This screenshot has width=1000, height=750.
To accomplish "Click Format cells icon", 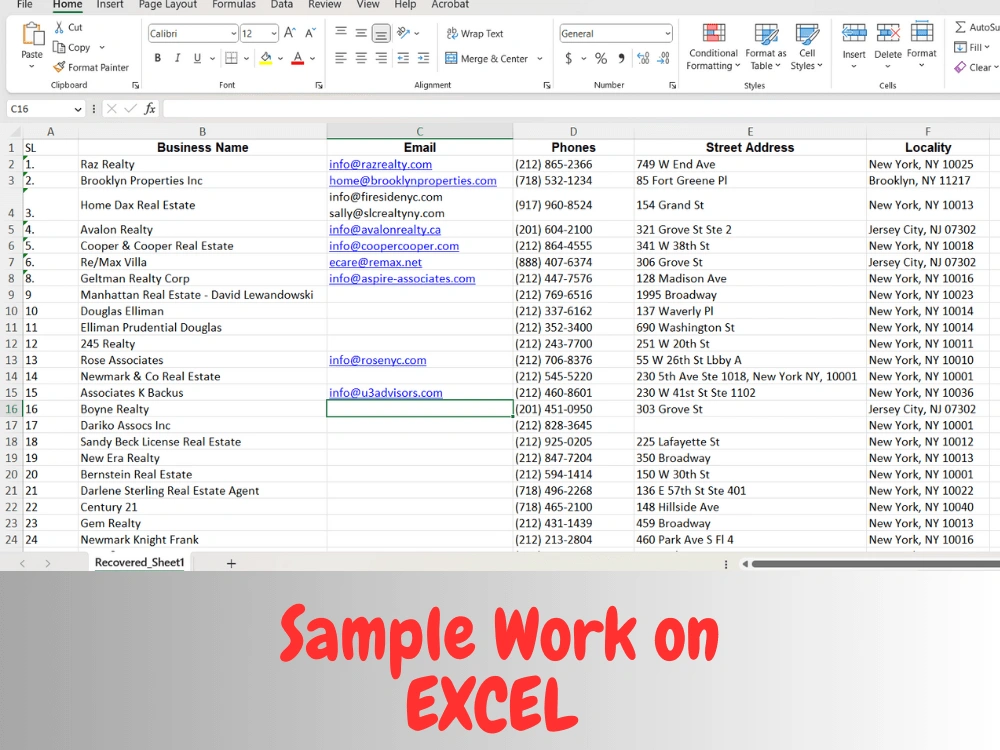I will coord(922,32).
